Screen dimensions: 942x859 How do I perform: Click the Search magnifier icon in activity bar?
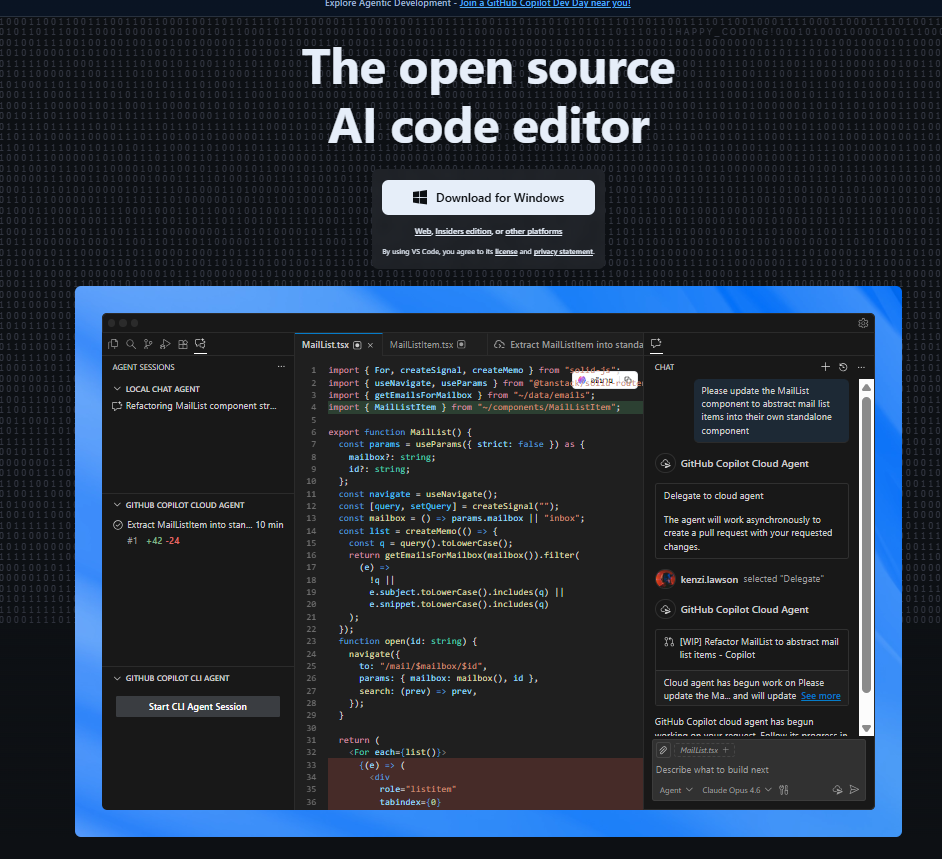click(132, 344)
